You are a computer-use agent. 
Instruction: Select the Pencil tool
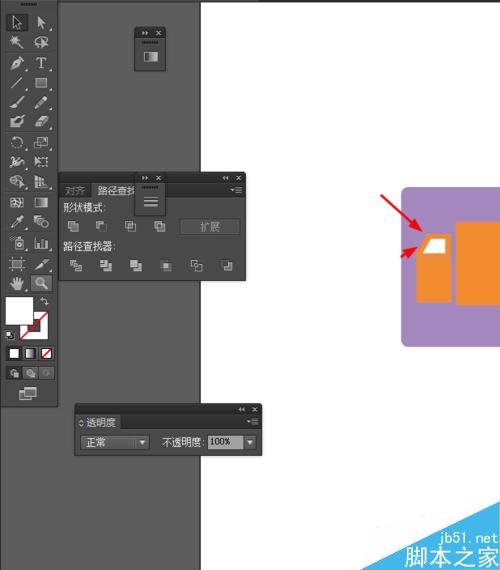[41, 102]
